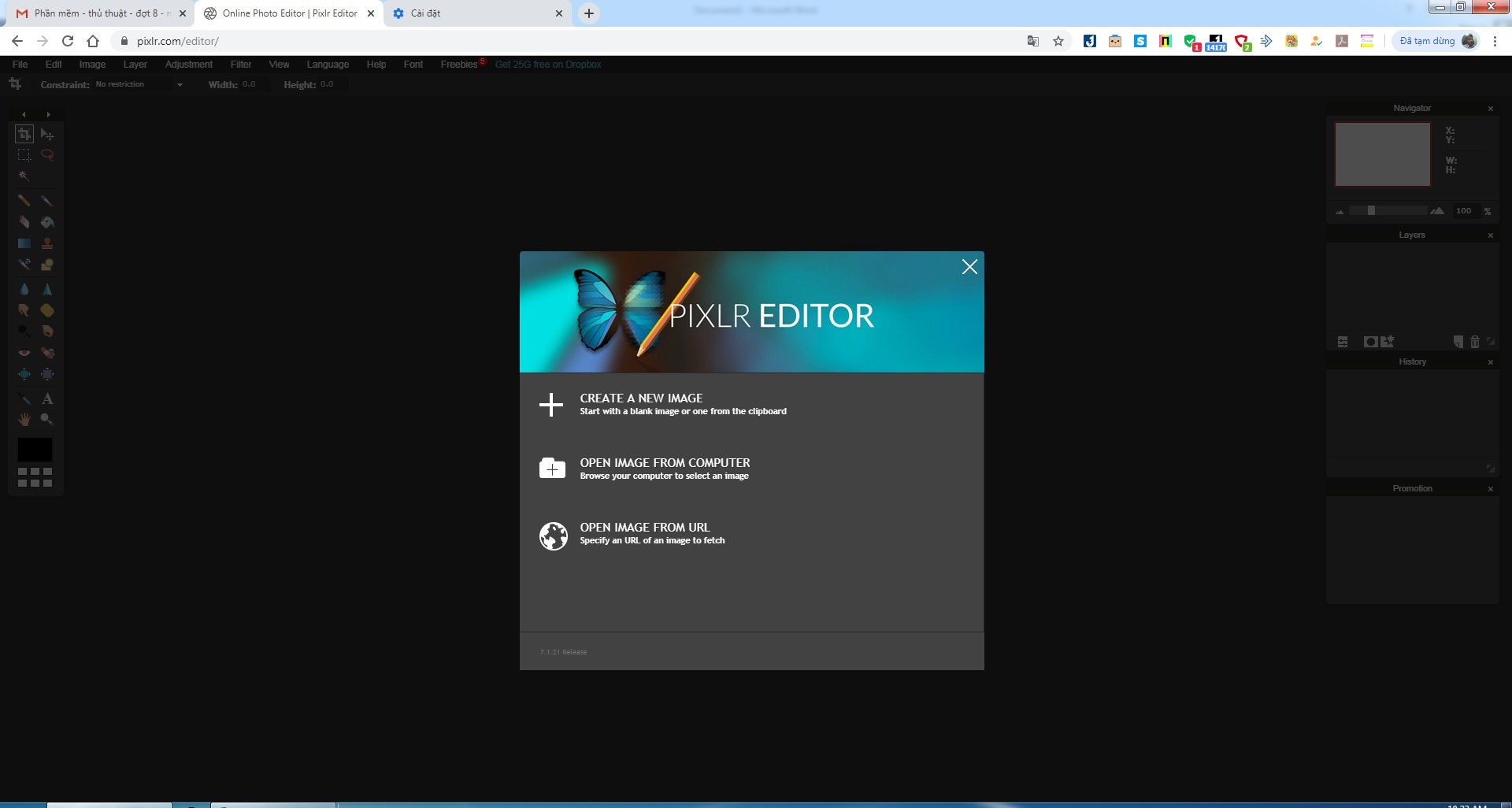Select the Burn hand tool

point(47,332)
